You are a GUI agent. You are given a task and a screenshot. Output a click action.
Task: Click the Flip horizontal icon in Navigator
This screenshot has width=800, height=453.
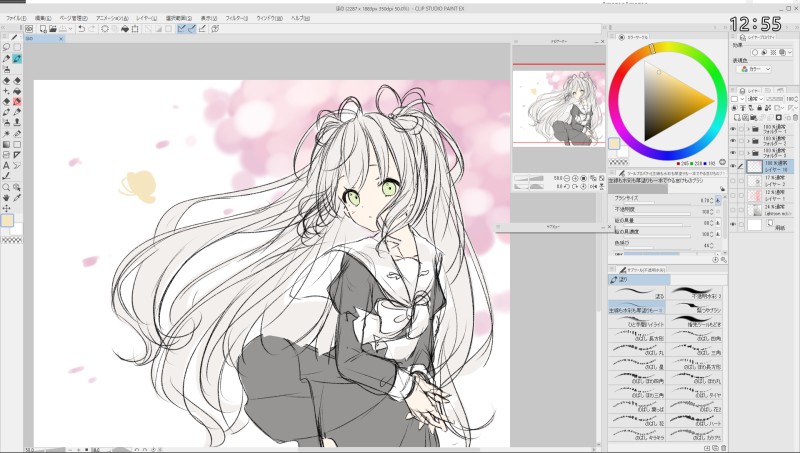click(x=593, y=186)
